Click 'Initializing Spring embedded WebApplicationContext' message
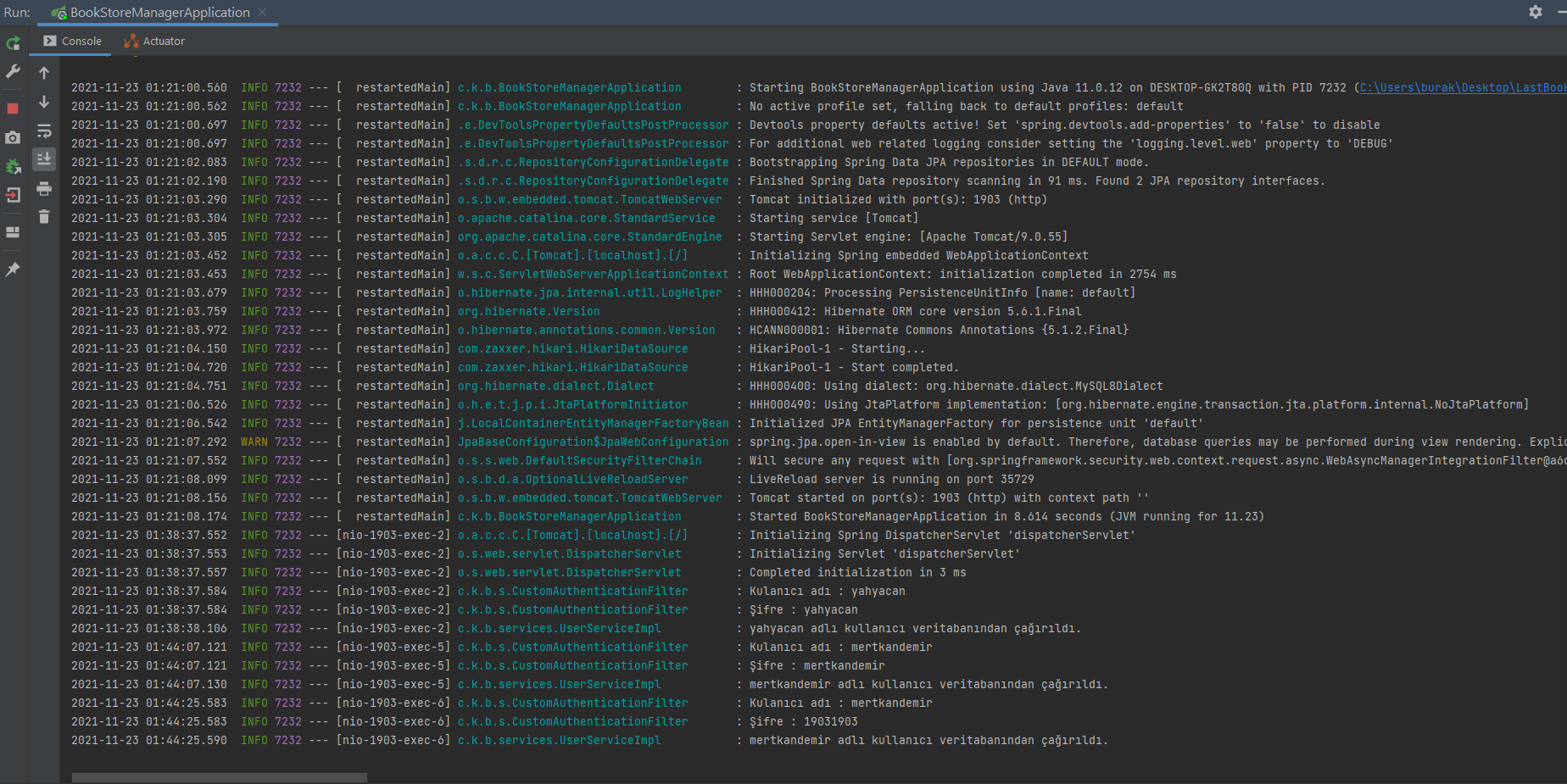 coord(918,255)
